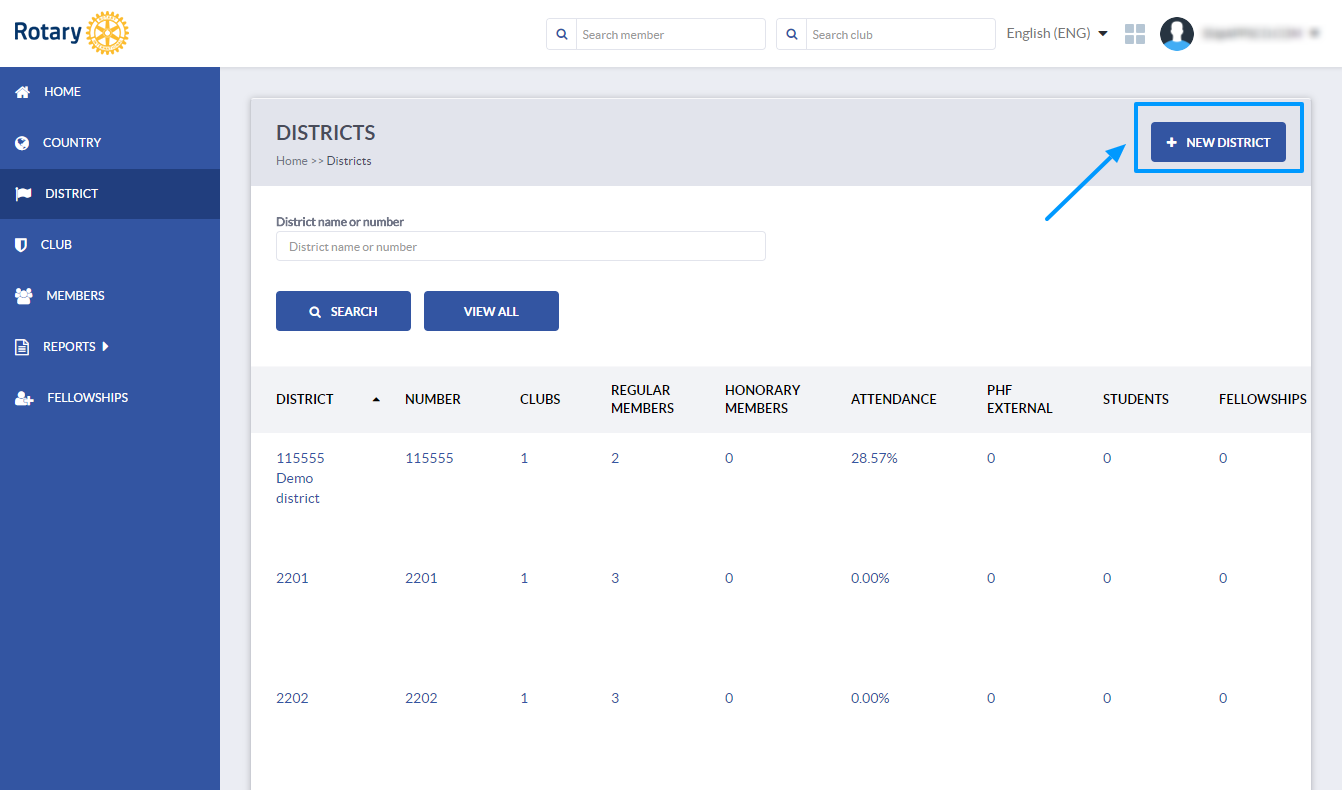Open the user name dropdown arrow
This screenshot has height=790, width=1342.
(1314, 33)
